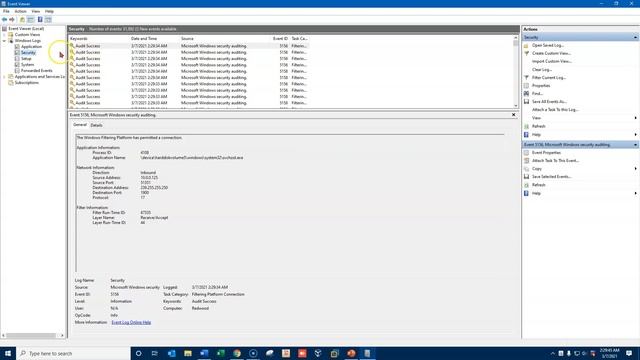640x360 pixels.
Task: Open Task View on taskbar
Action: [x=155, y=353]
